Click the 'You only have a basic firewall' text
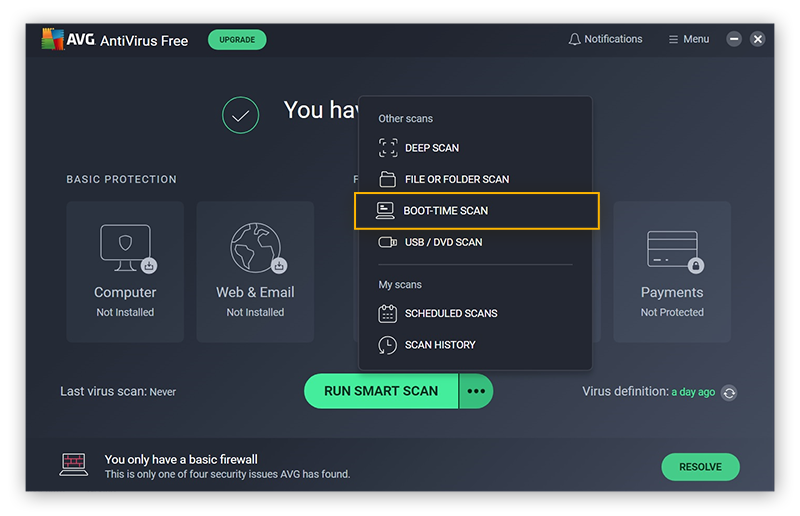The image size is (800, 516). pyautogui.click(x=181, y=459)
